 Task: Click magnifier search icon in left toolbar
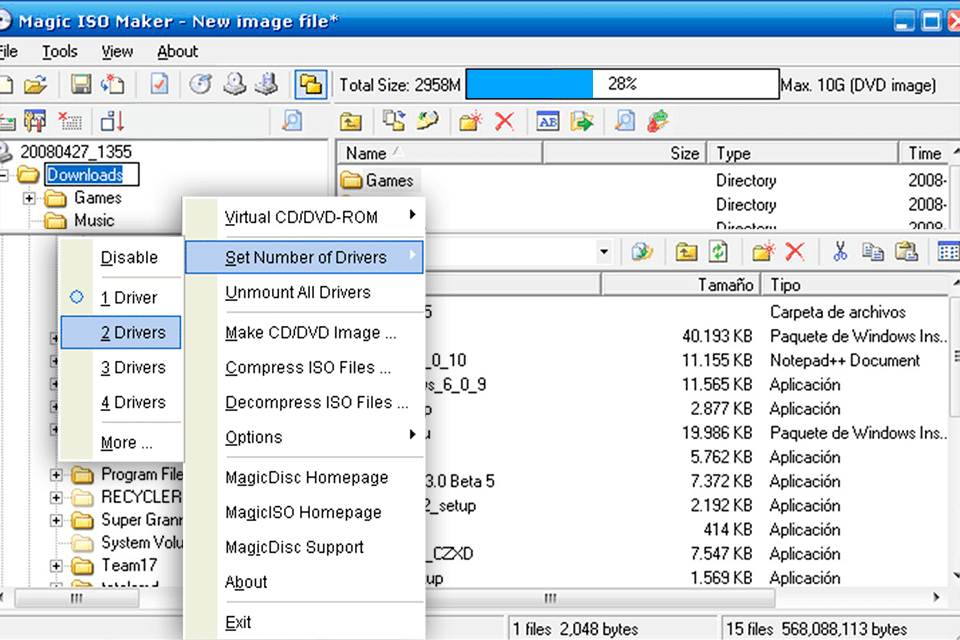tap(292, 121)
